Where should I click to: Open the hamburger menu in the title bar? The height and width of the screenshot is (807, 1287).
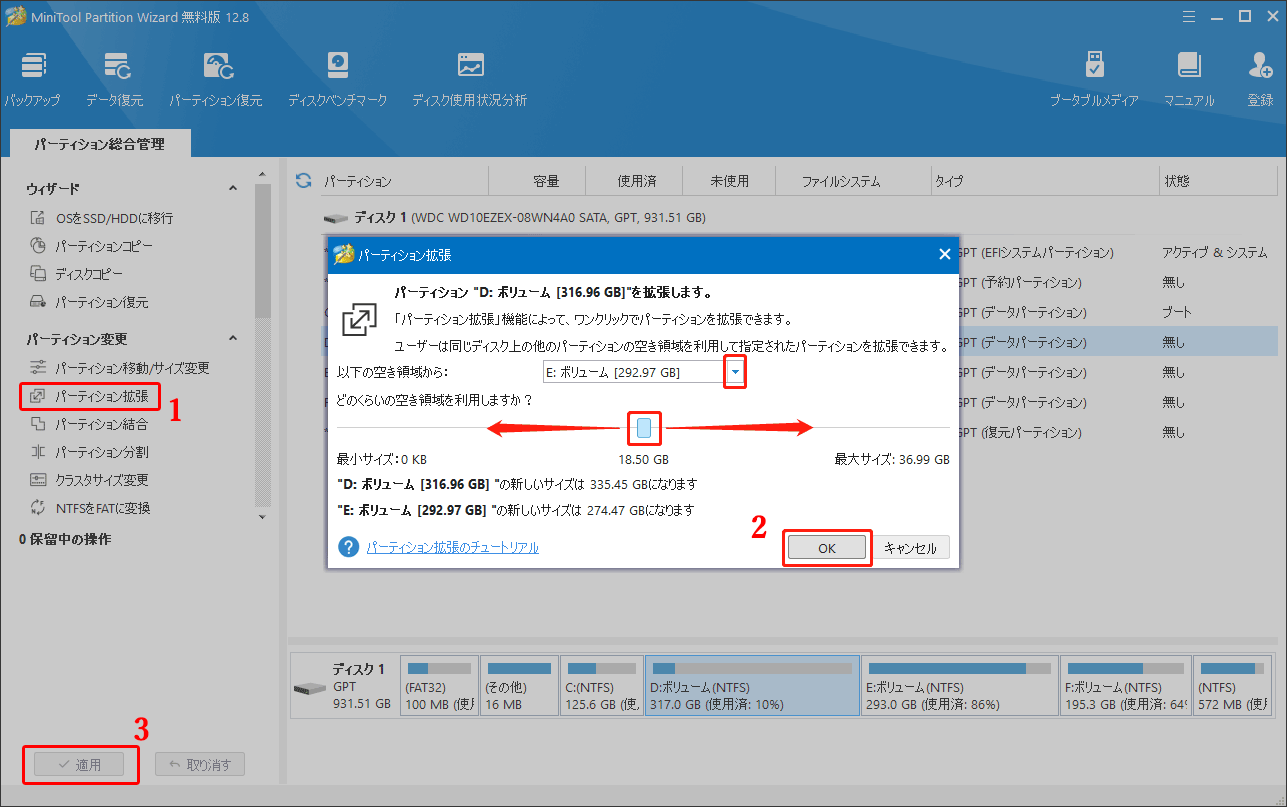[x=1188, y=16]
